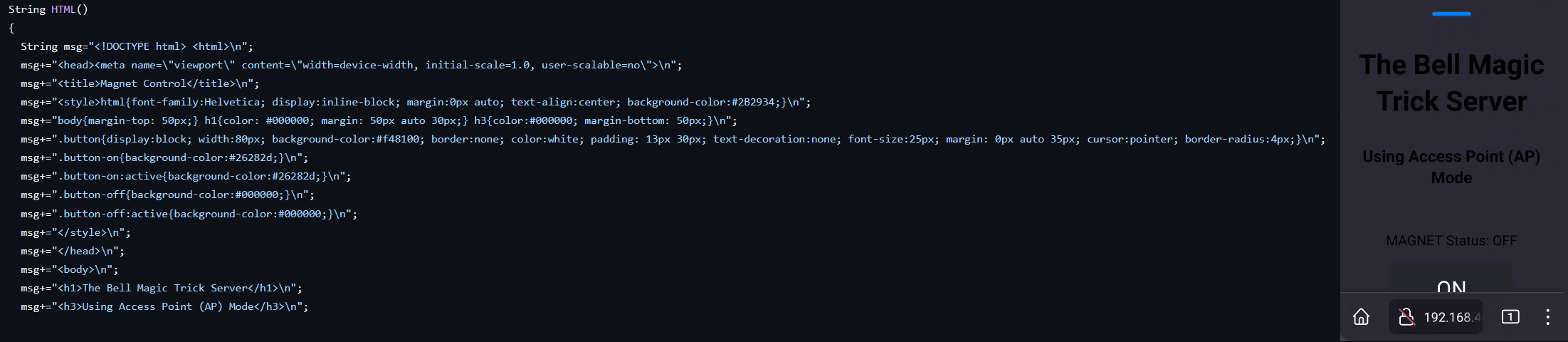Click the 192.168.4 address bar

pyautogui.click(x=1451, y=317)
